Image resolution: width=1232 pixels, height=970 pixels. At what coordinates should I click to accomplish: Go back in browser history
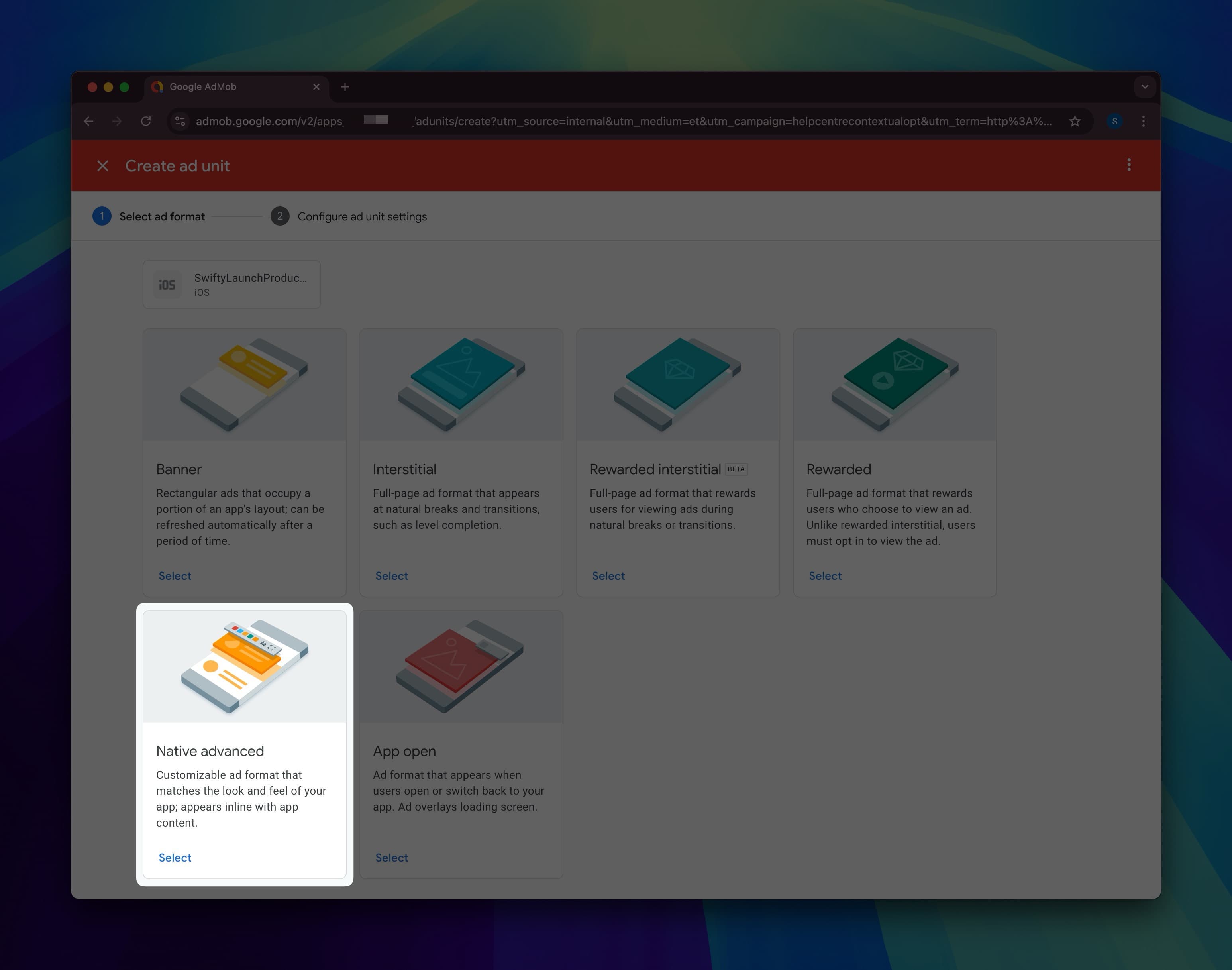[88, 121]
